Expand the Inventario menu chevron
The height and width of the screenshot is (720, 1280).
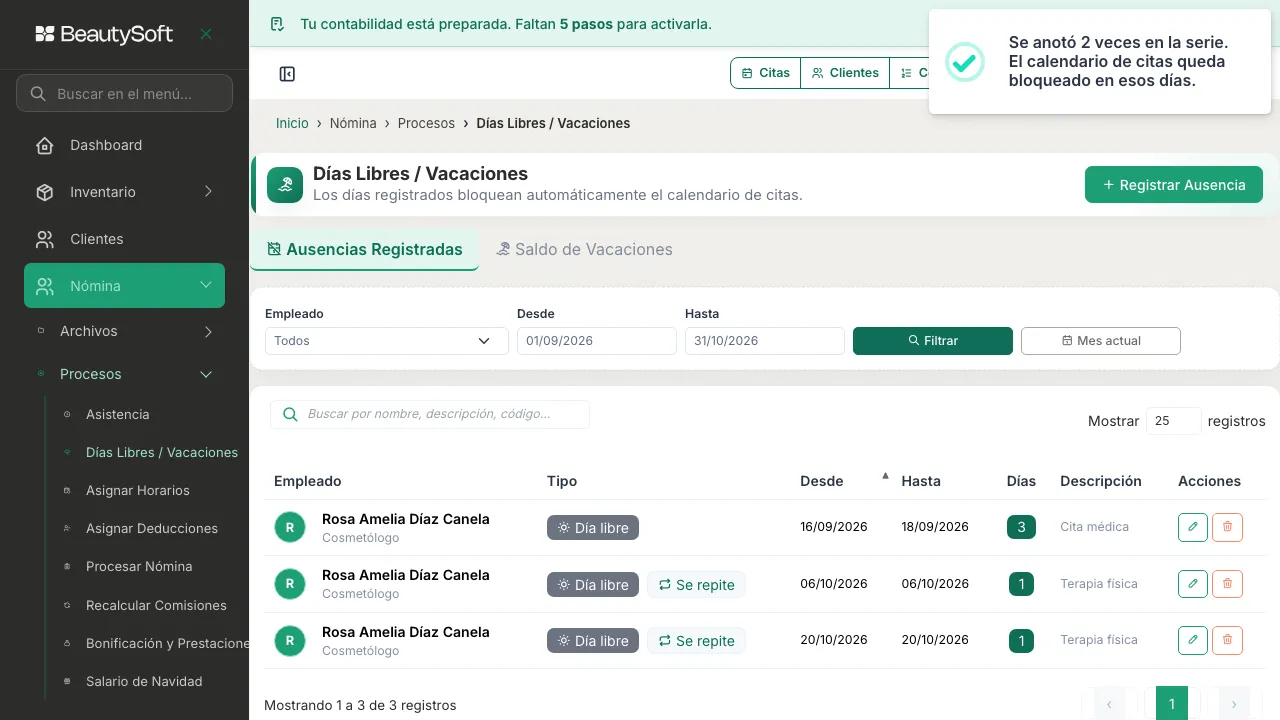pyautogui.click(x=208, y=192)
